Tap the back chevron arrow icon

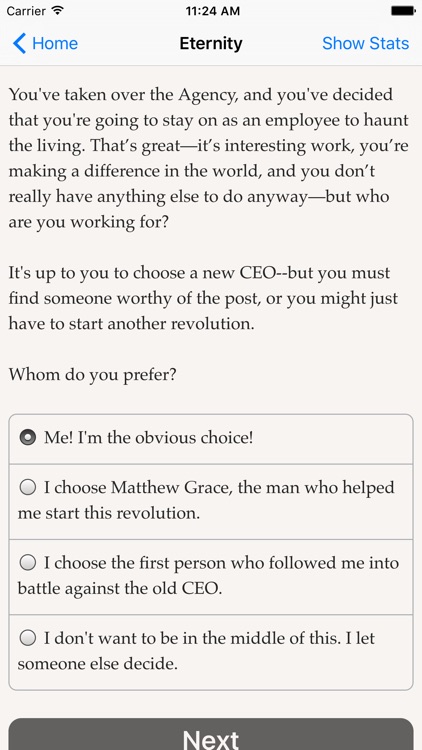point(19,44)
